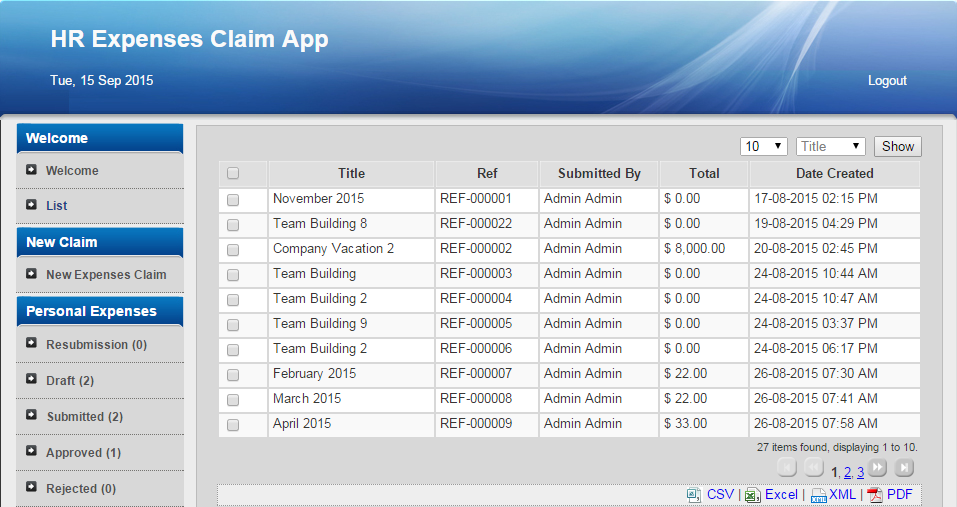Toggle the select-all header checkbox

pyautogui.click(x=233, y=174)
